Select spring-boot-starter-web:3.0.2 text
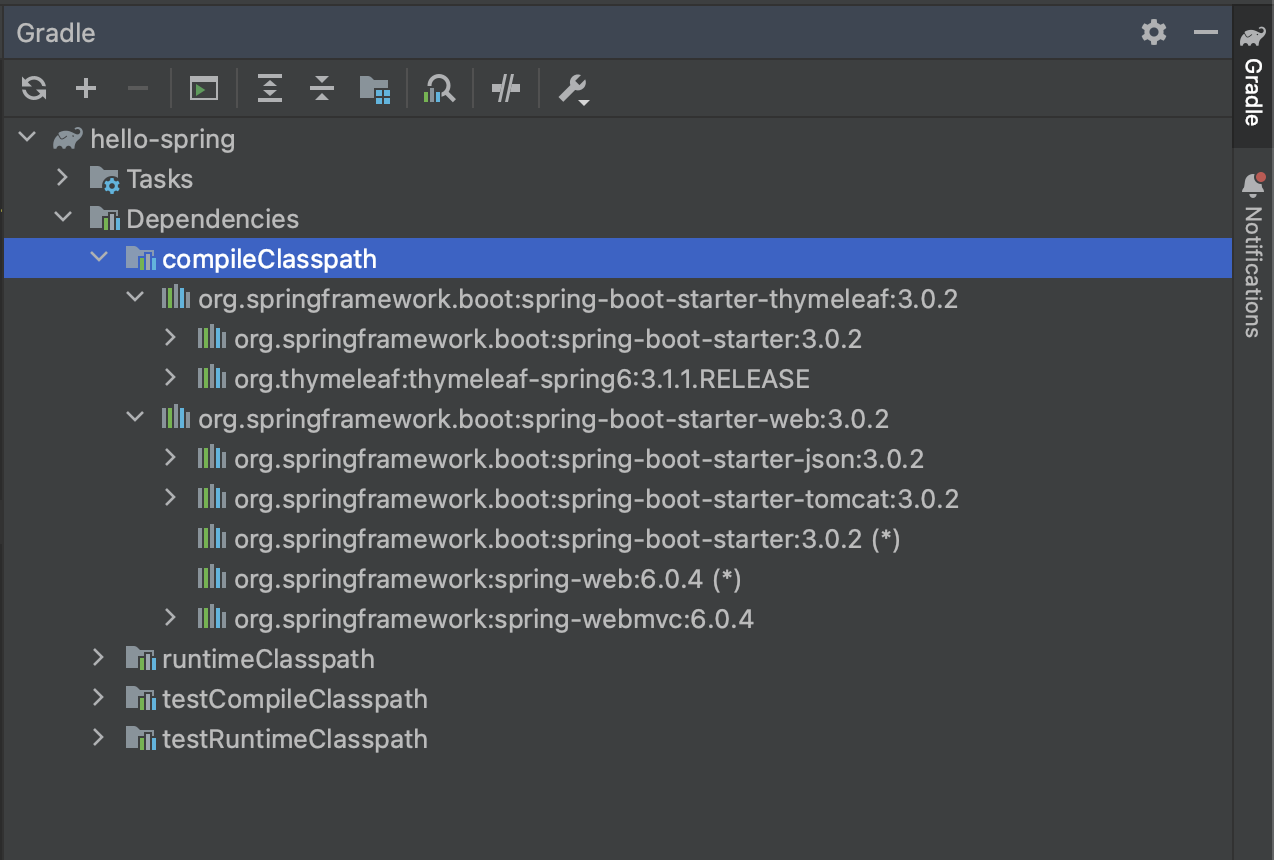The width and height of the screenshot is (1274, 860). [x=544, y=419]
